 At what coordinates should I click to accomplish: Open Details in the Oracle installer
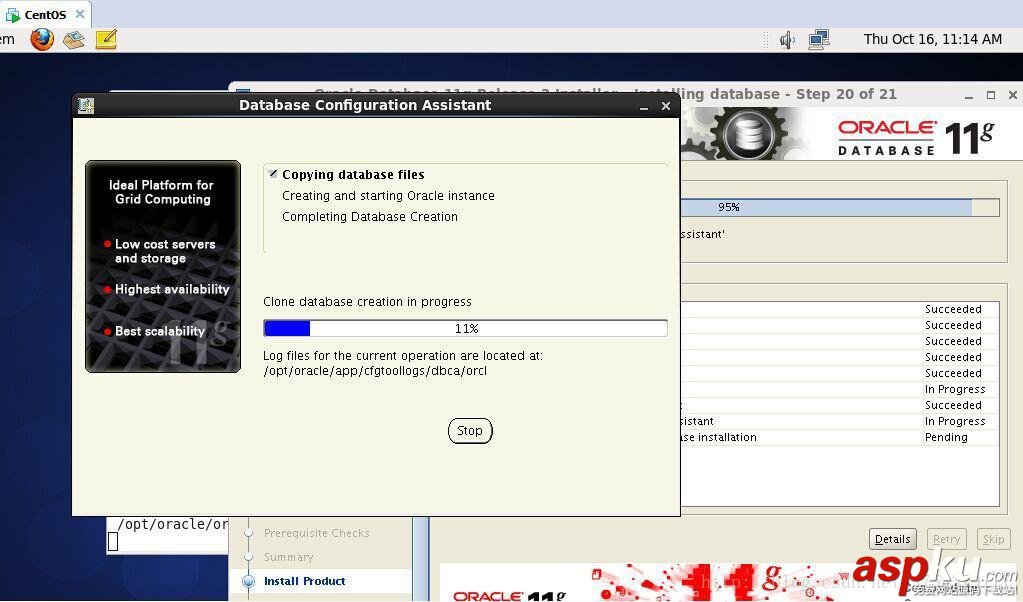893,539
